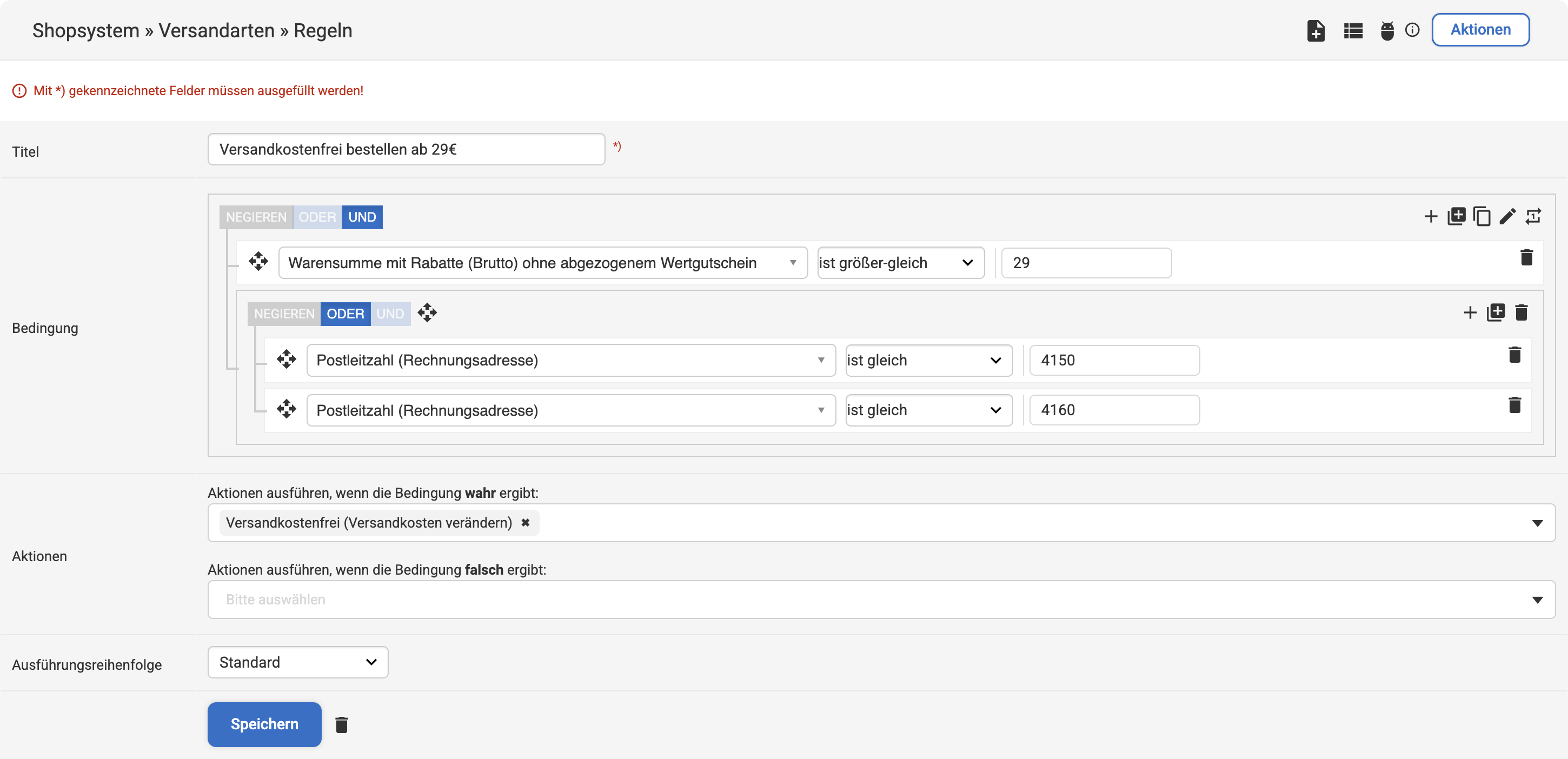Click move handle of the 4160 Postleitzahl row
Viewport: 1568px width, 759px height.
[x=286, y=409]
